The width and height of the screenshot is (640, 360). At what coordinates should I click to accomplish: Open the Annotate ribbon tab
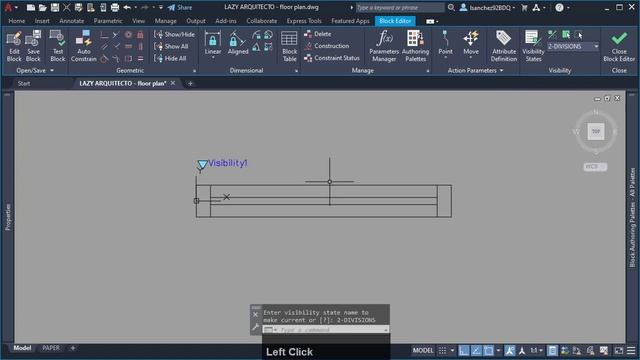[x=71, y=21]
